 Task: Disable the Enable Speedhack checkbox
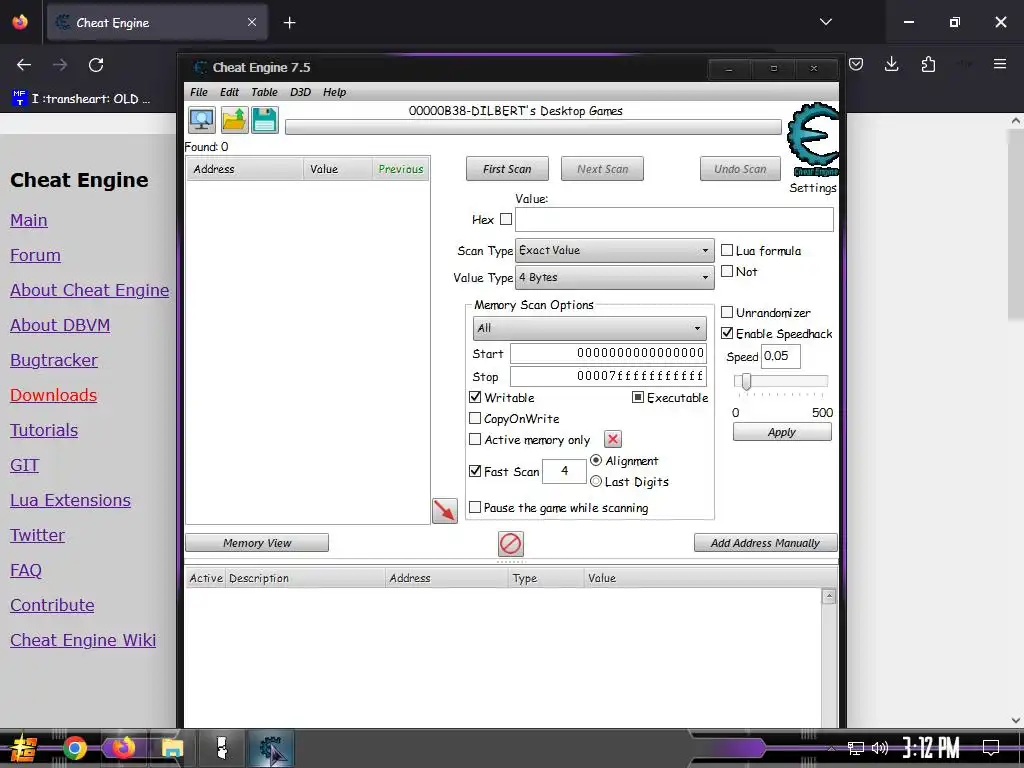tap(727, 333)
